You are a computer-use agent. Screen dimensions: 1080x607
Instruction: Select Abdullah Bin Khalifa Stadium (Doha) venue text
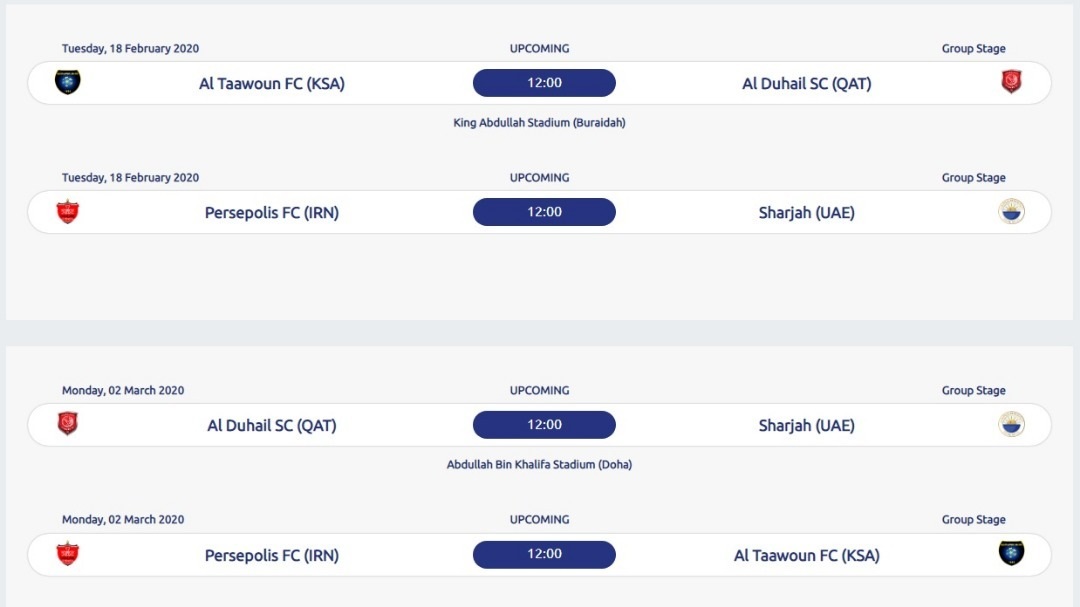(x=539, y=465)
